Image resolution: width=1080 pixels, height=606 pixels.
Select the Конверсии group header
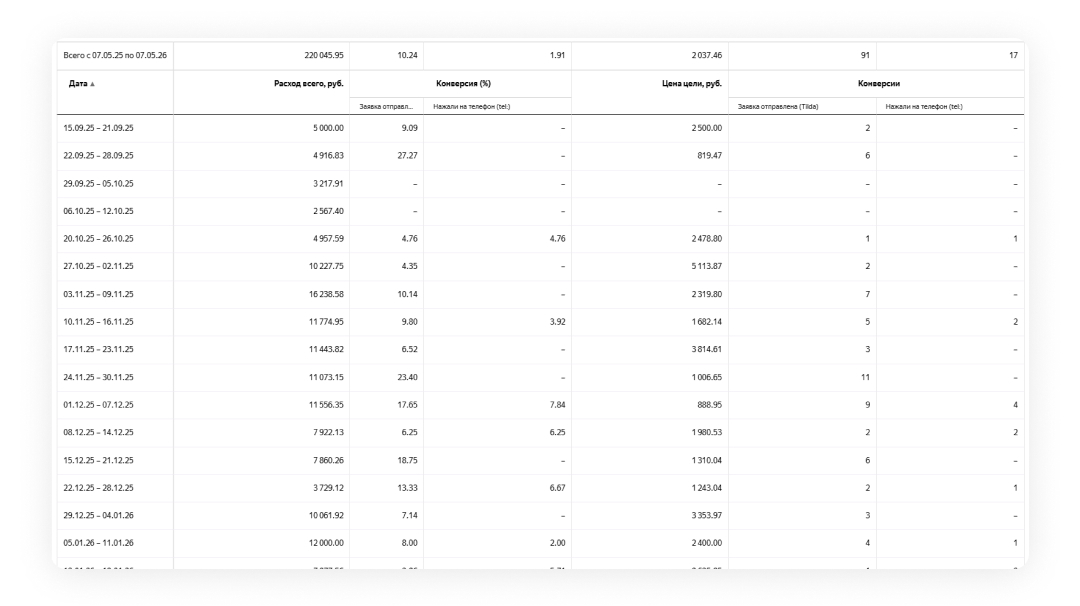point(879,83)
